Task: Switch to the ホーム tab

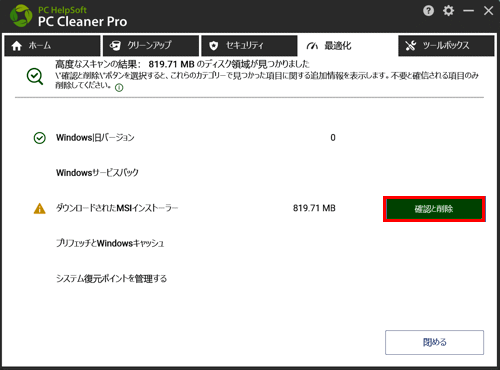Action: [x=52, y=46]
